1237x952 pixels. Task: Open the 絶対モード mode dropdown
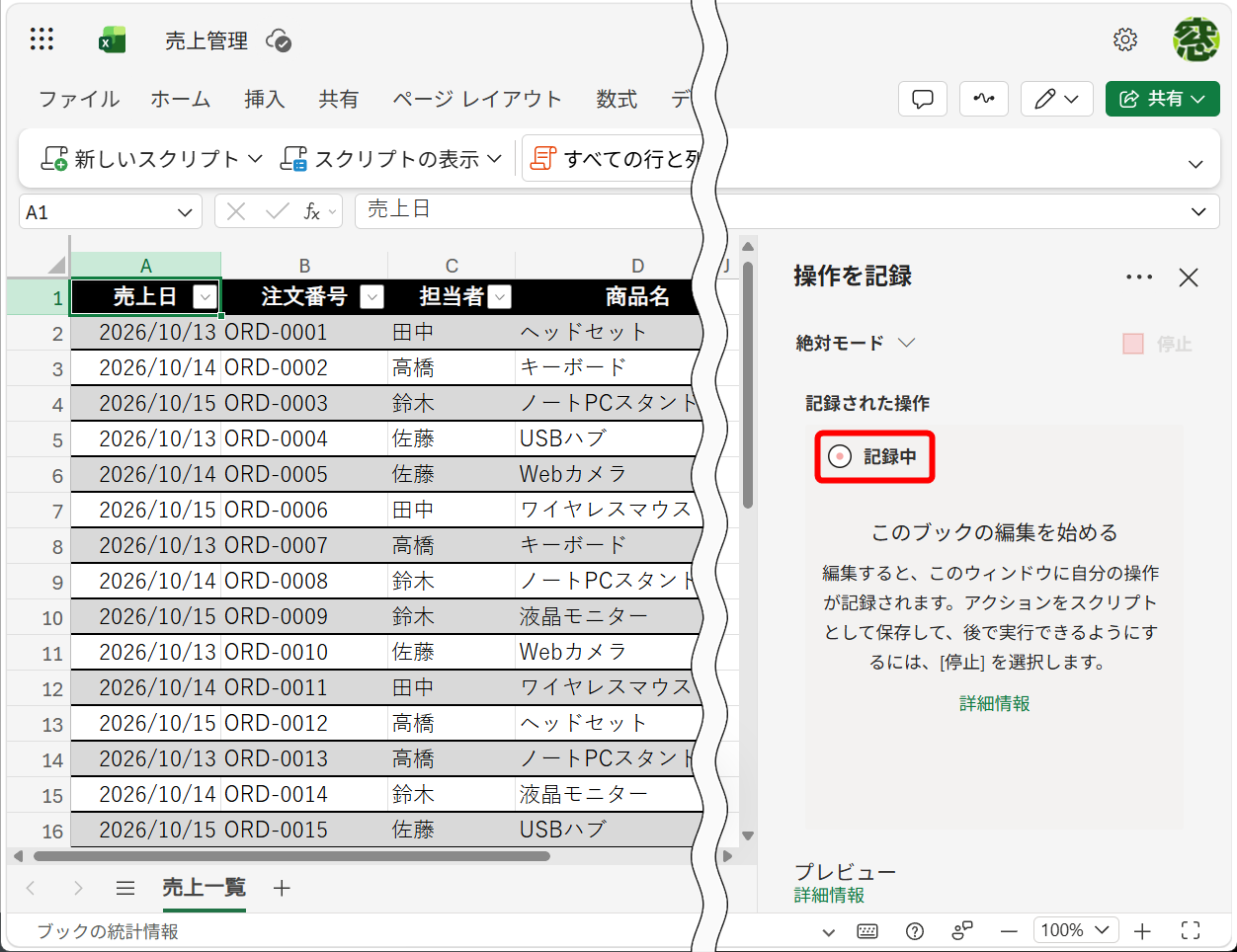click(856, 343)
